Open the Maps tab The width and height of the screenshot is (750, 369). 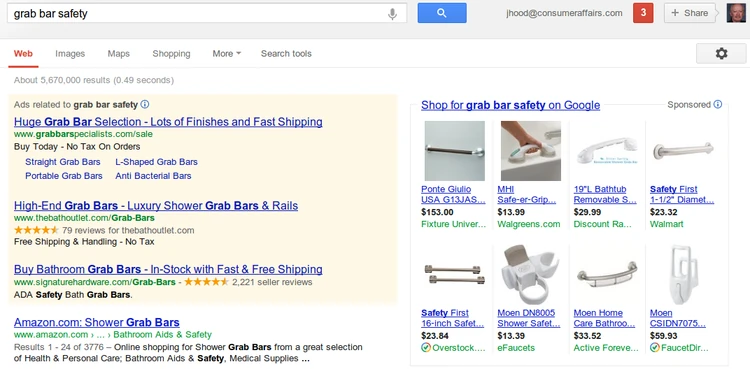(x=119, y=54)
